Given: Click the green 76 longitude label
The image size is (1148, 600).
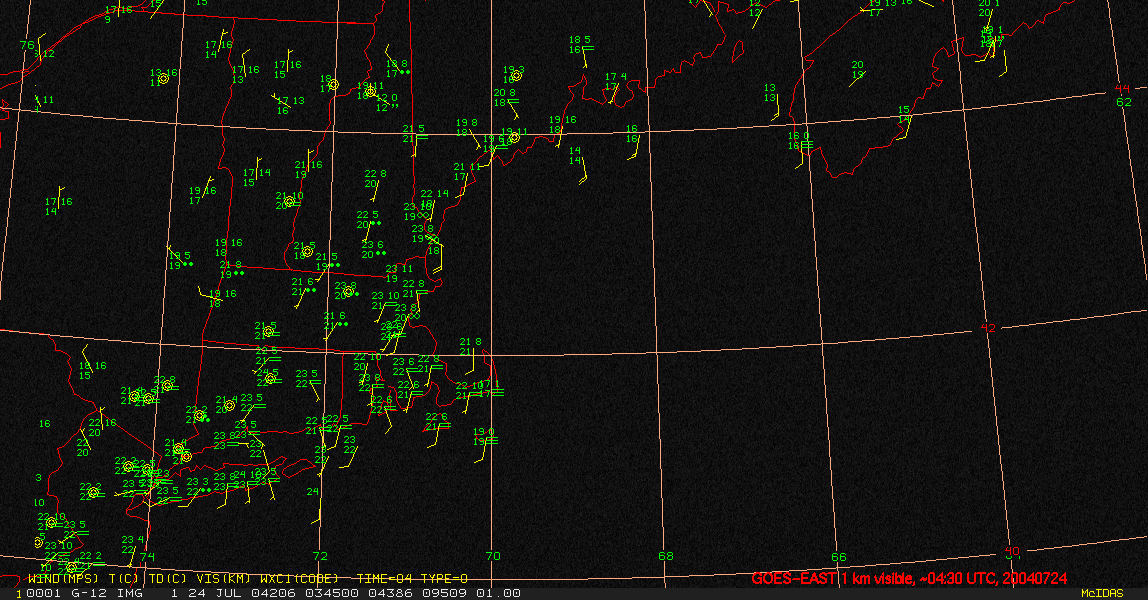Looking at the screenshot, I should point(27,45).
